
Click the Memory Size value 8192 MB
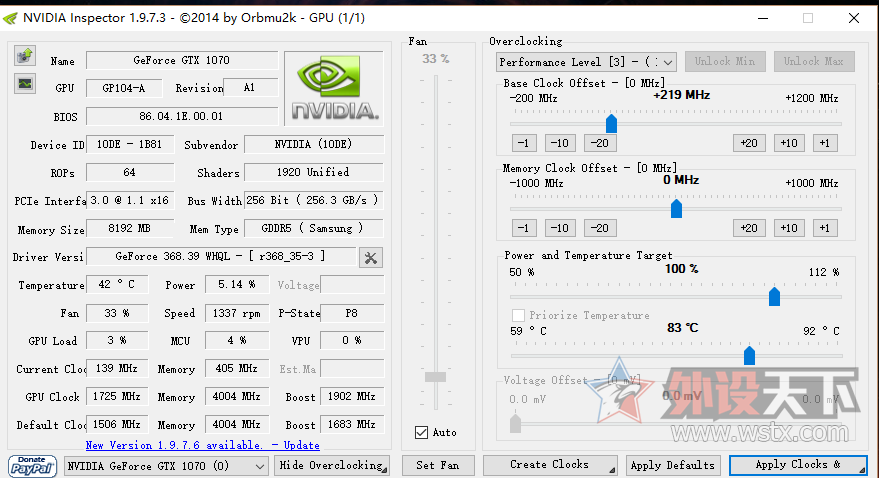pos(130,229)
